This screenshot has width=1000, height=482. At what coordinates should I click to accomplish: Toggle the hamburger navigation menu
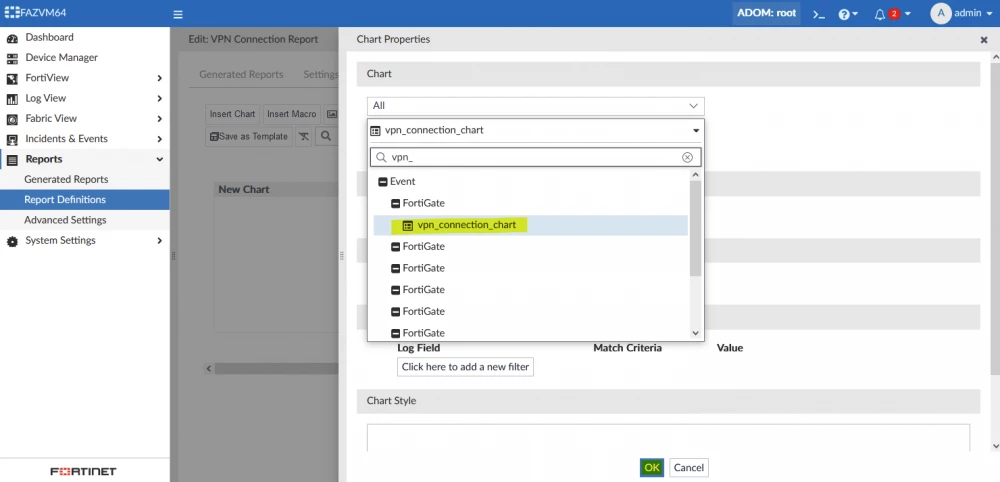pyautogui.click(x=178, y=14)
